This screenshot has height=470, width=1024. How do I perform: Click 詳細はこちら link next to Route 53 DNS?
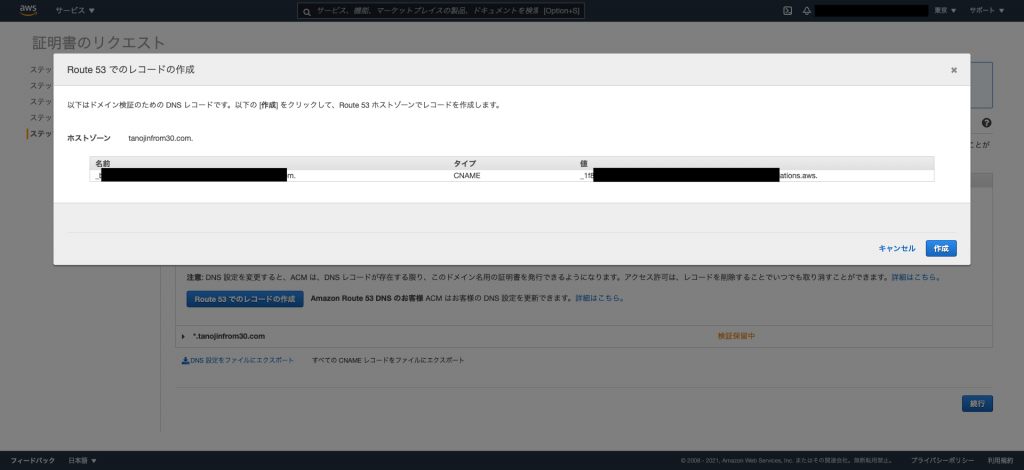(x=599, y=298)
